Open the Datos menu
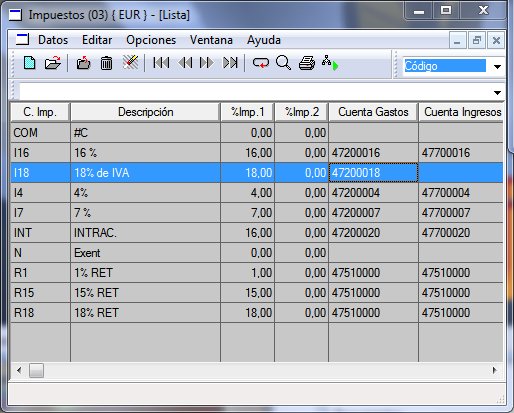This screenshot has width=514, height=413. tap(53, 40)
